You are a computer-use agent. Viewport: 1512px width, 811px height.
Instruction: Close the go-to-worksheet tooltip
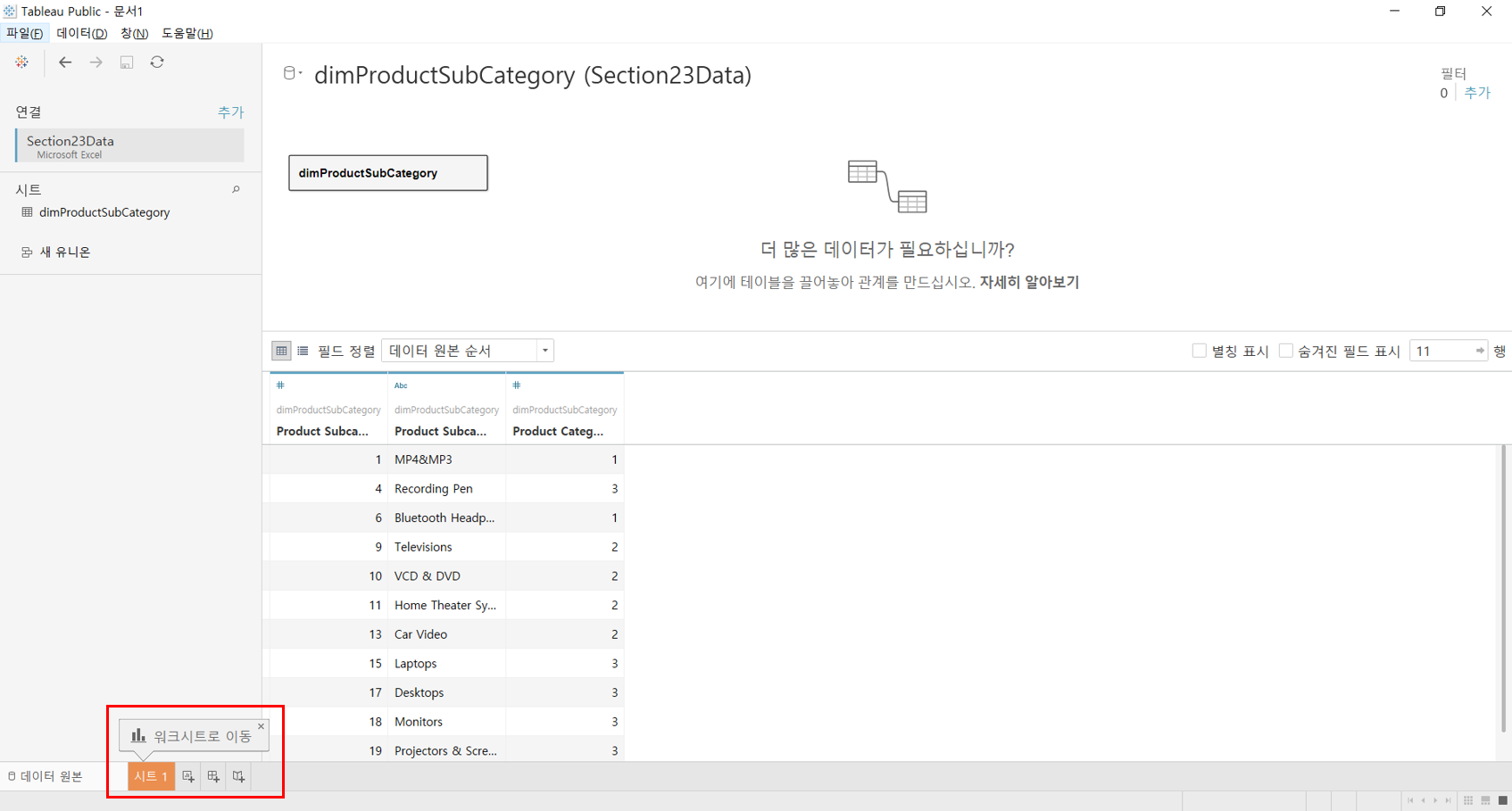click(x=261, y=726)
